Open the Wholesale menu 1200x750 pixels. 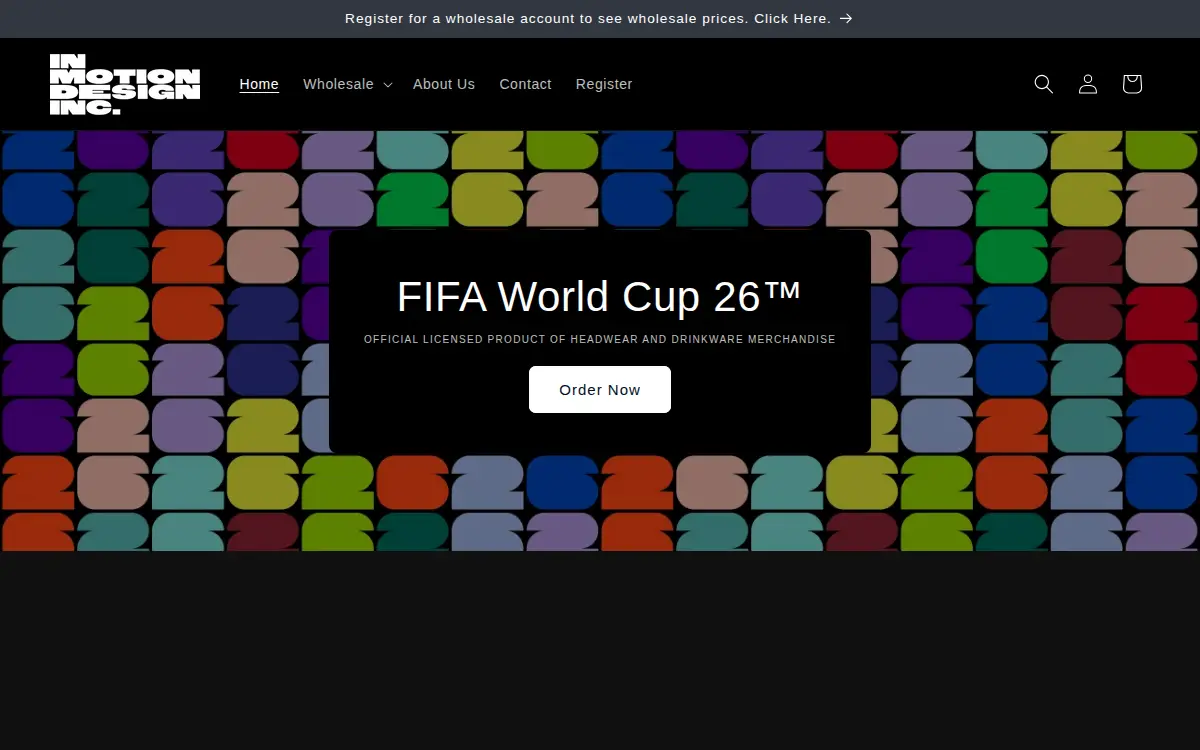[x=348, y=84]
